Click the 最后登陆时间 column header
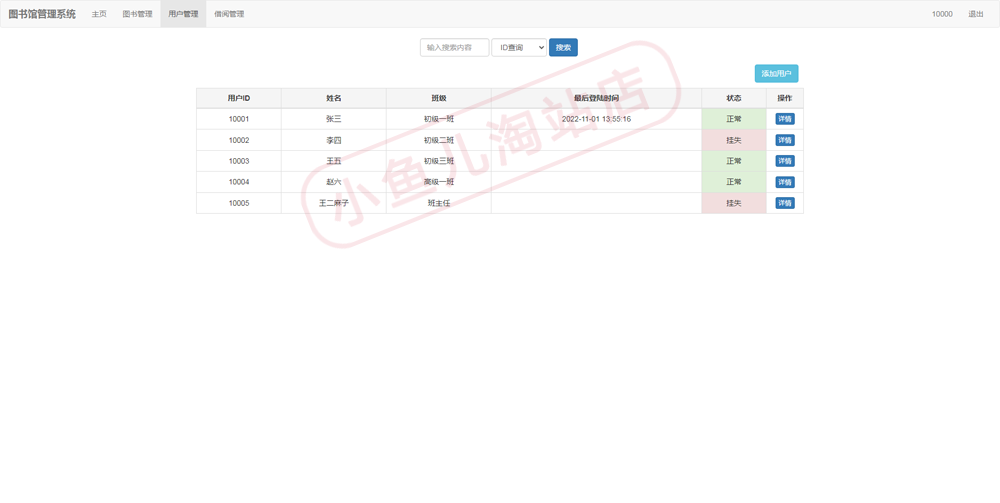Image resolution: width=1000 pixels, height=503 pixels. [596, 98]
